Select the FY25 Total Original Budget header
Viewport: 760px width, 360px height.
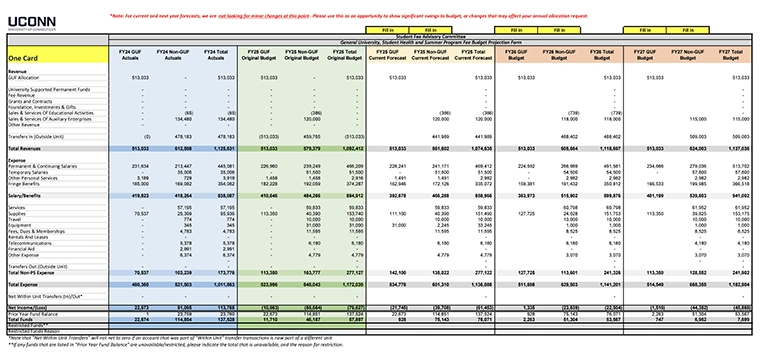(x=345, y=54)
